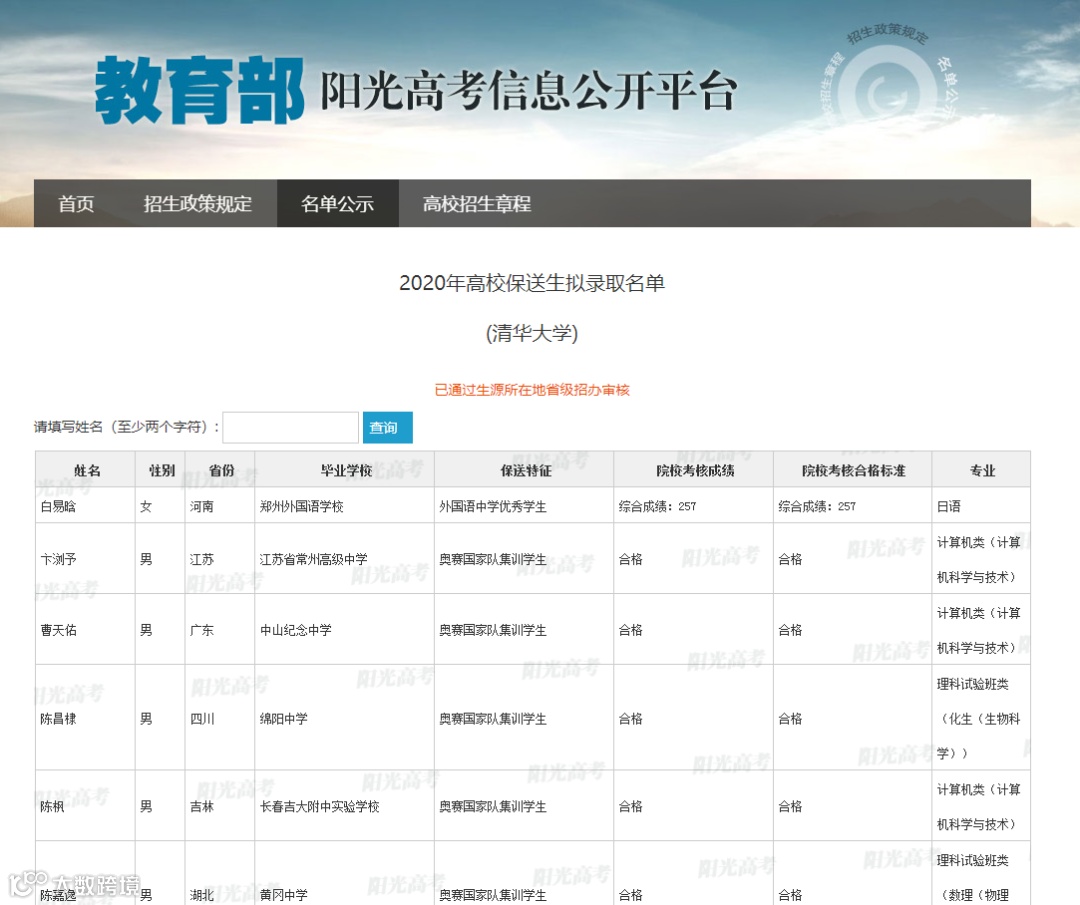Click the 查询 search button

point(388,428)
